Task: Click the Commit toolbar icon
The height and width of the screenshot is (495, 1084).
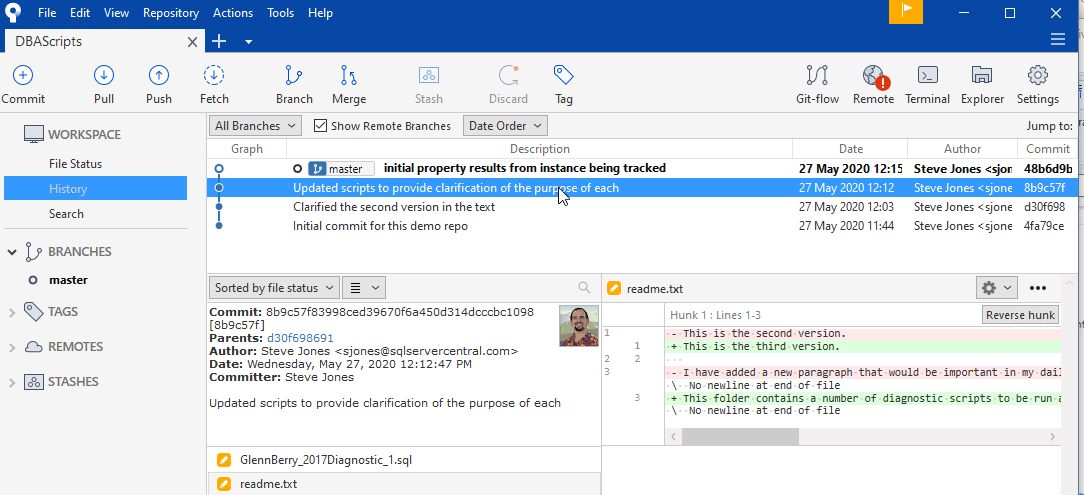Action: [x=22, y=76]
